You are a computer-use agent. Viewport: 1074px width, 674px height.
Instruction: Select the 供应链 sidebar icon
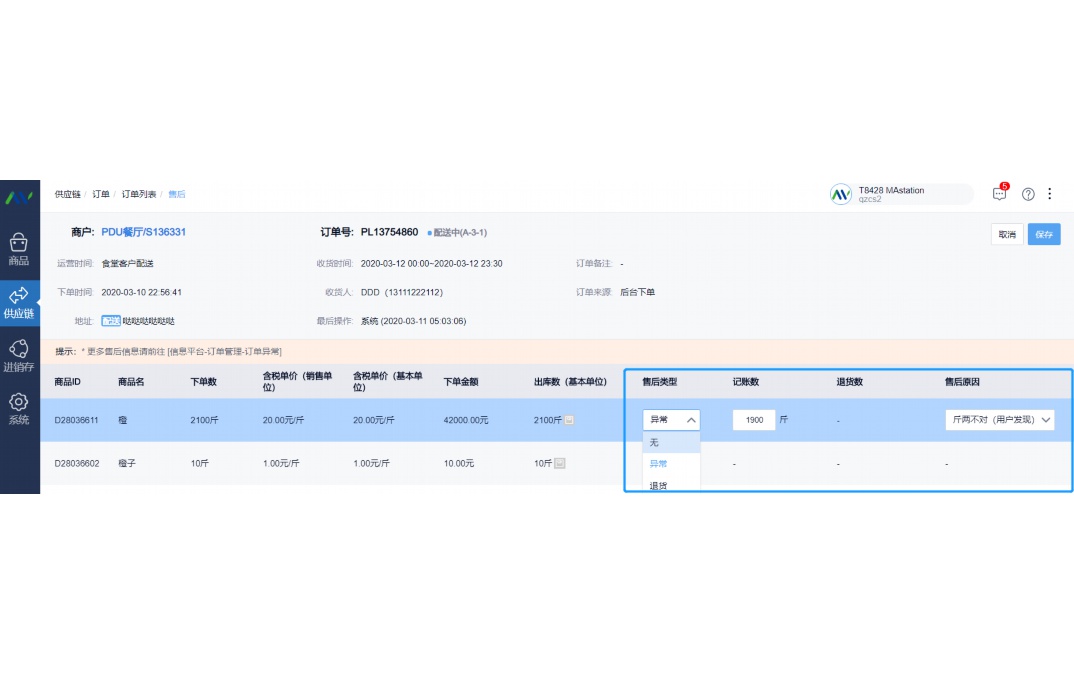coord(20,298)
